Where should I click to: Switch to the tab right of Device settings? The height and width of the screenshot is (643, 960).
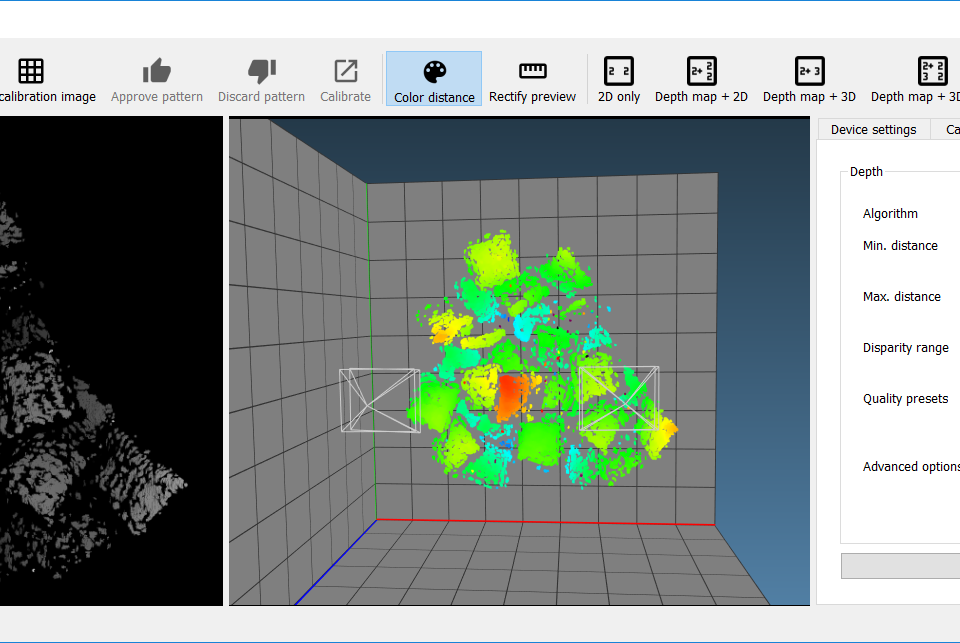tap(948, 130)
